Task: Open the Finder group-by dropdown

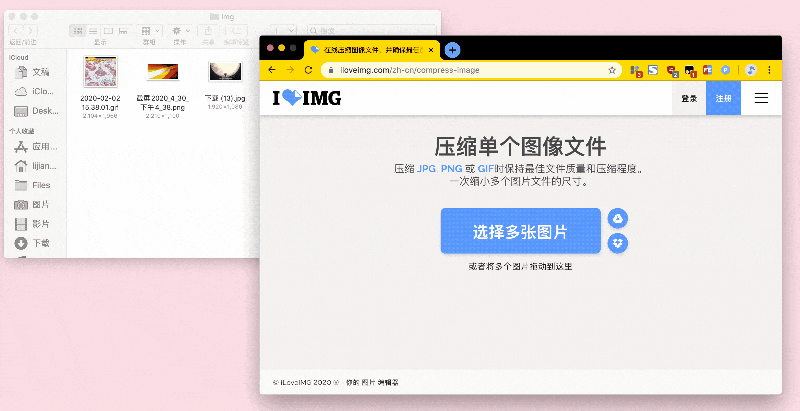Action: tap(151, 31)
